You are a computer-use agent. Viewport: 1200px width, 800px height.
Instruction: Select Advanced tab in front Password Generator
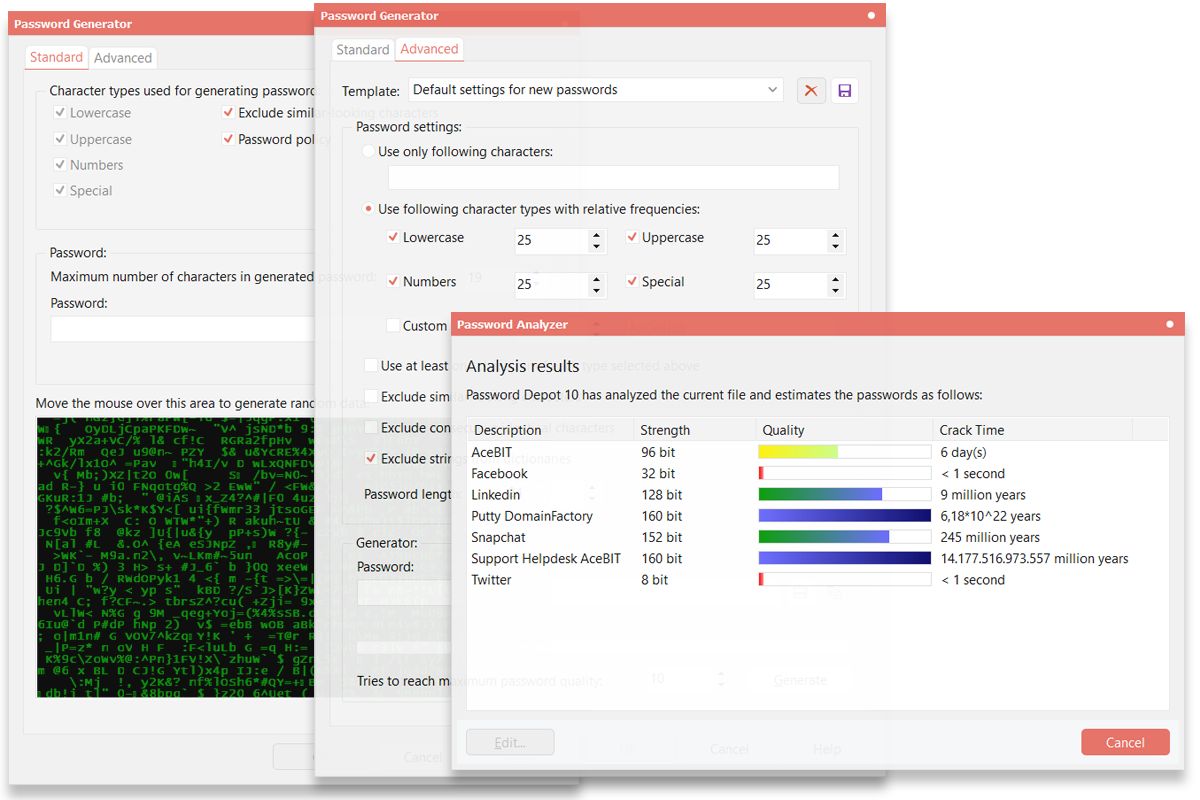point(429,49)
